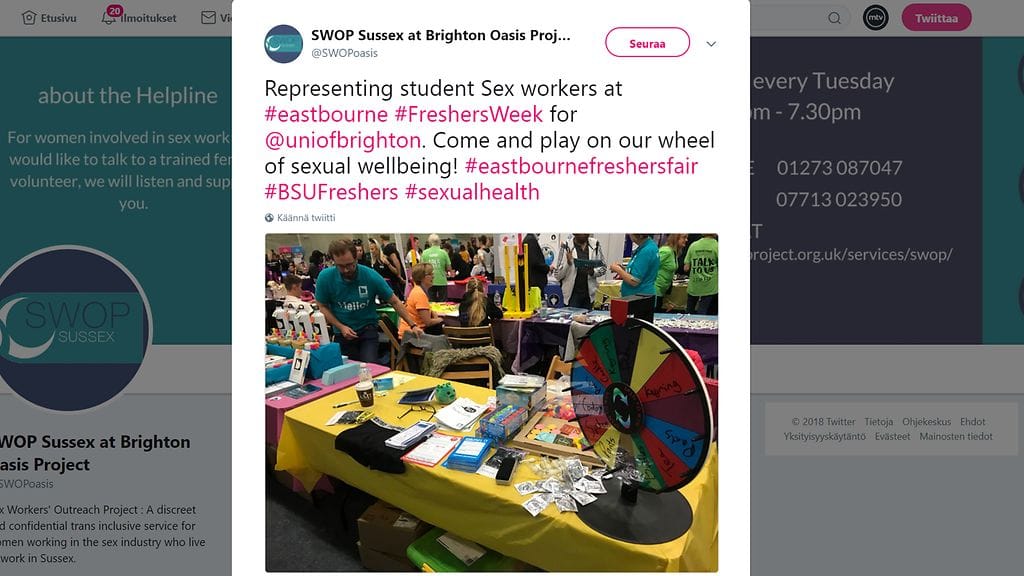Click the search magnifier icon
The height and width of the screenshot is (576, 1024).
click(835, 18)
